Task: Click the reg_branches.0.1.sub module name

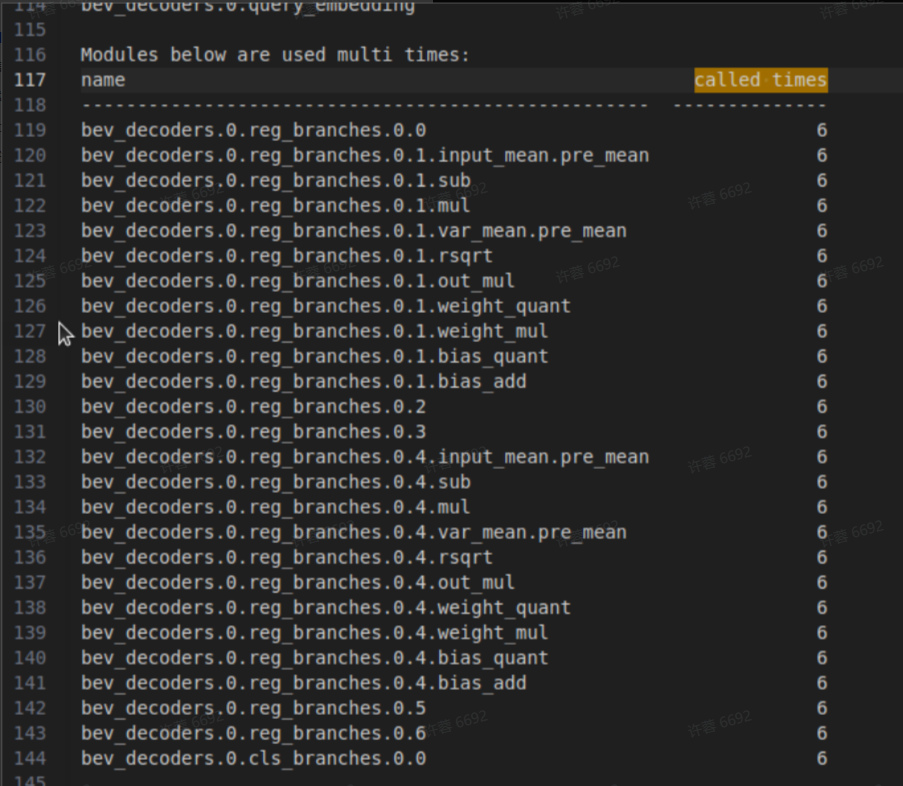Action: pos(275,181)
